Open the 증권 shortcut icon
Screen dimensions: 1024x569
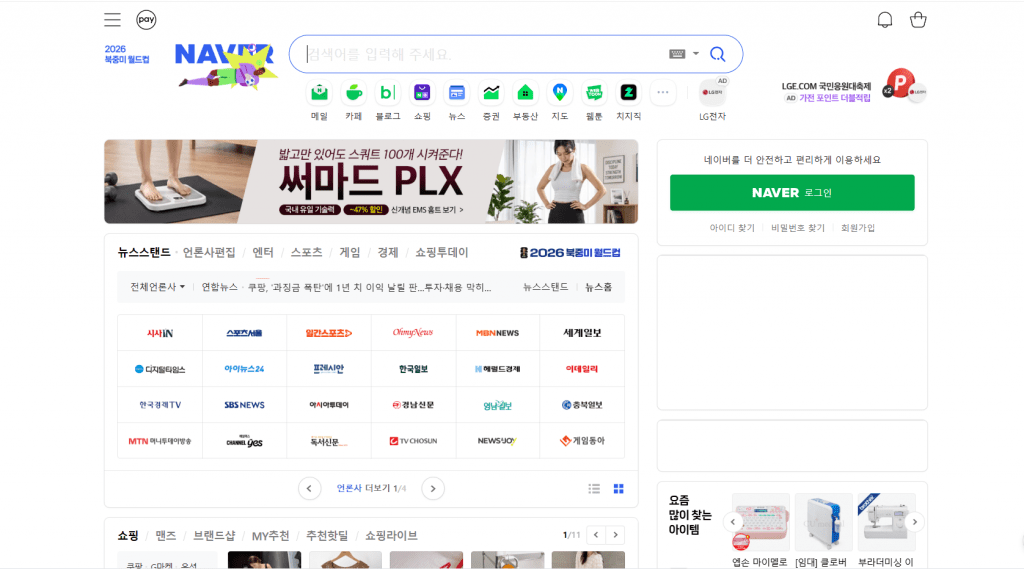click(491, 93)
